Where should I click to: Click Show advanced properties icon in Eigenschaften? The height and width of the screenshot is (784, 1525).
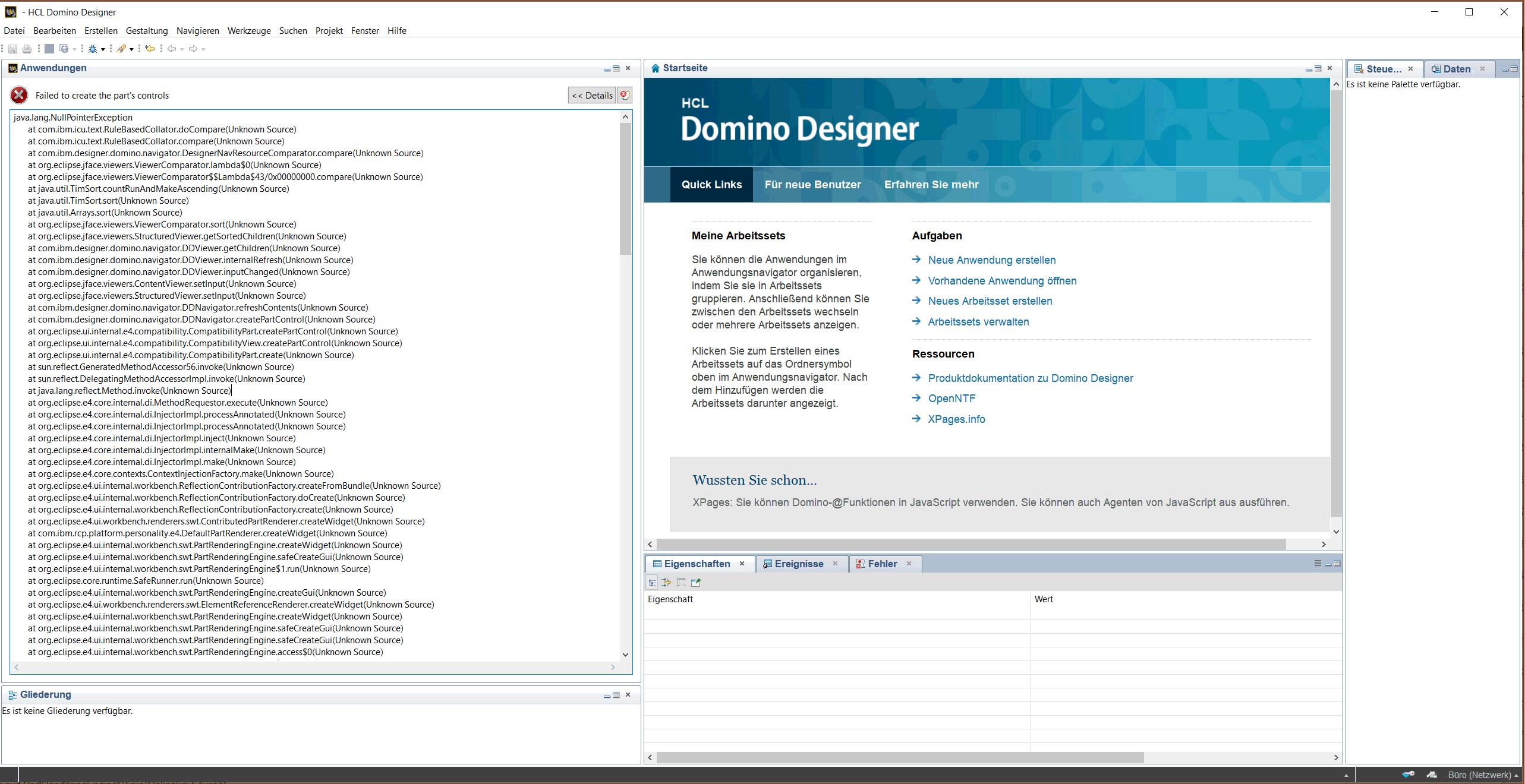pos(667,583)
